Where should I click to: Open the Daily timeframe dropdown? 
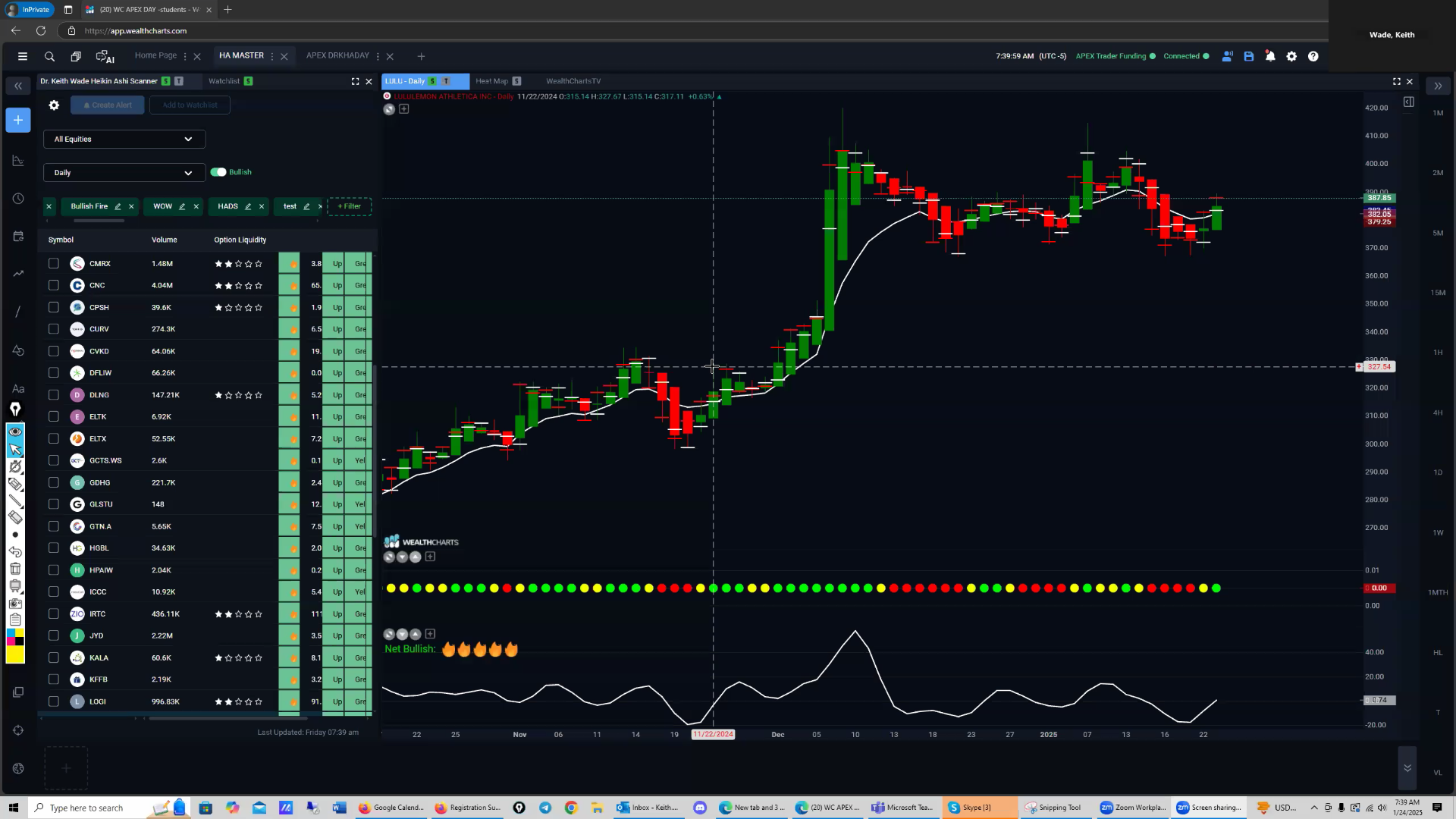pyautogui.click(x=124, y=173)
